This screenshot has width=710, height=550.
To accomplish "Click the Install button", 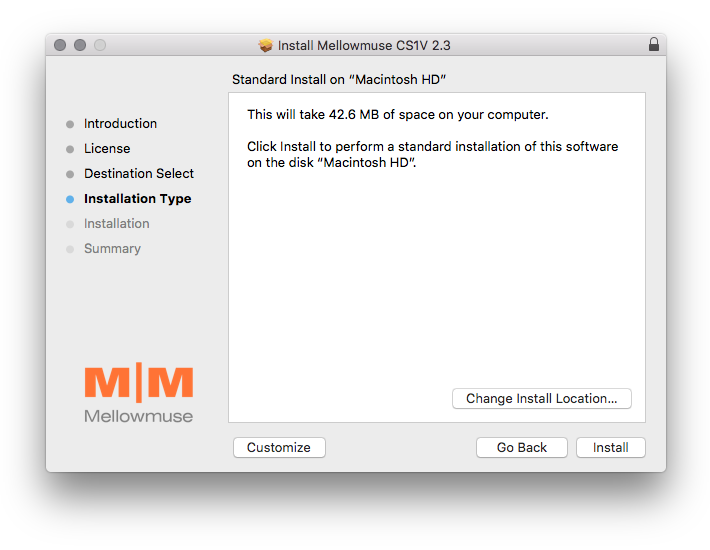I will click(610, 447).
